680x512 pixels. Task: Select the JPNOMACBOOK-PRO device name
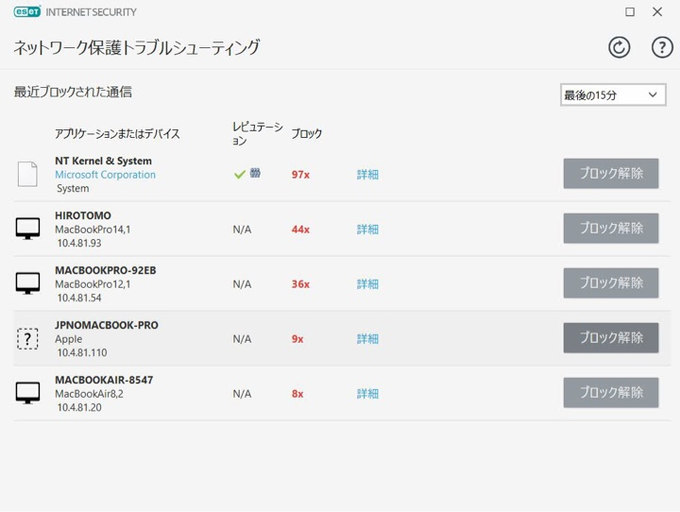coord(106,325)
